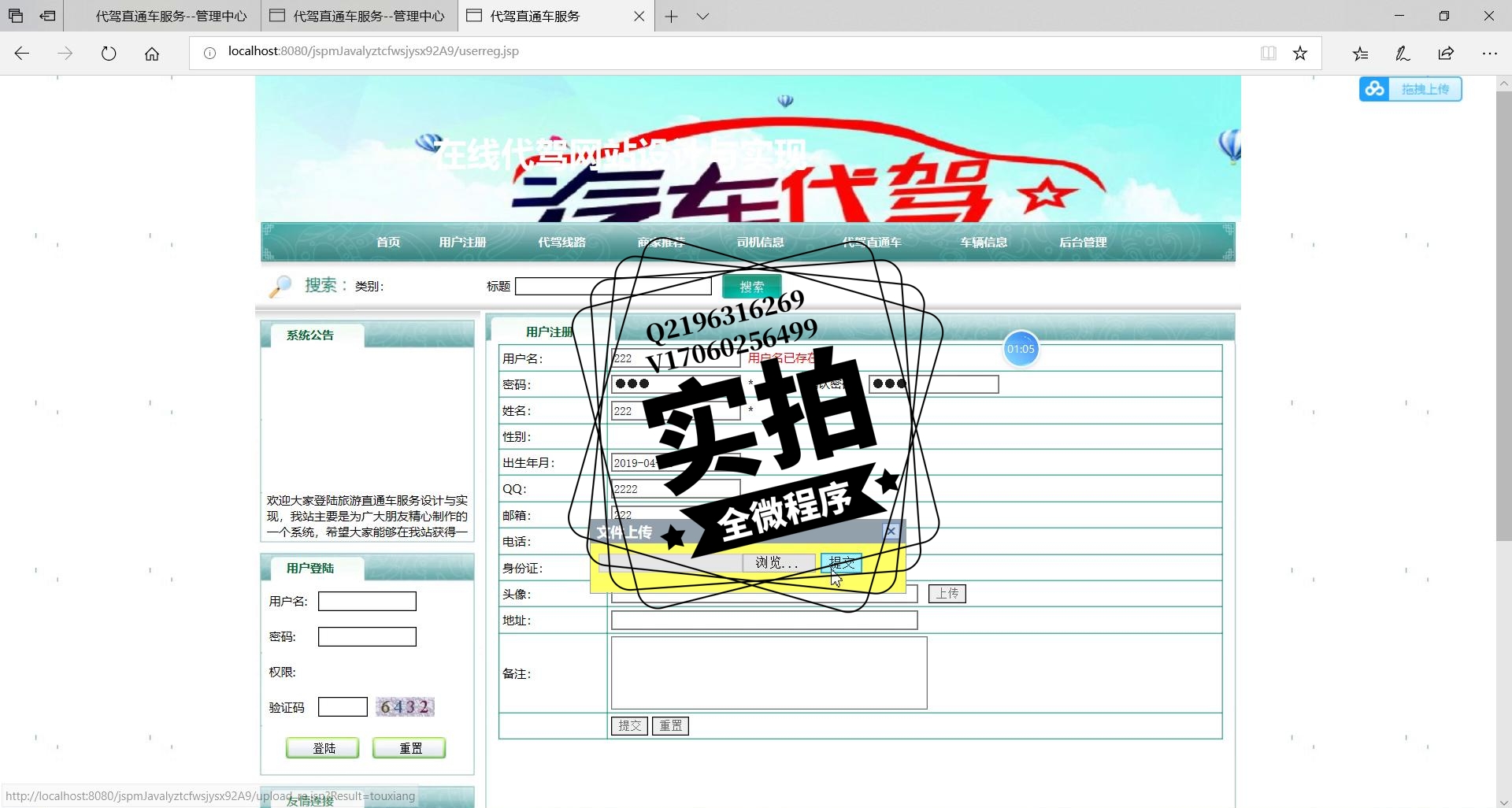The width and height of the screenshot is (1512, 808).
Task: Open the tabs you've set aside
Action: 16,16
